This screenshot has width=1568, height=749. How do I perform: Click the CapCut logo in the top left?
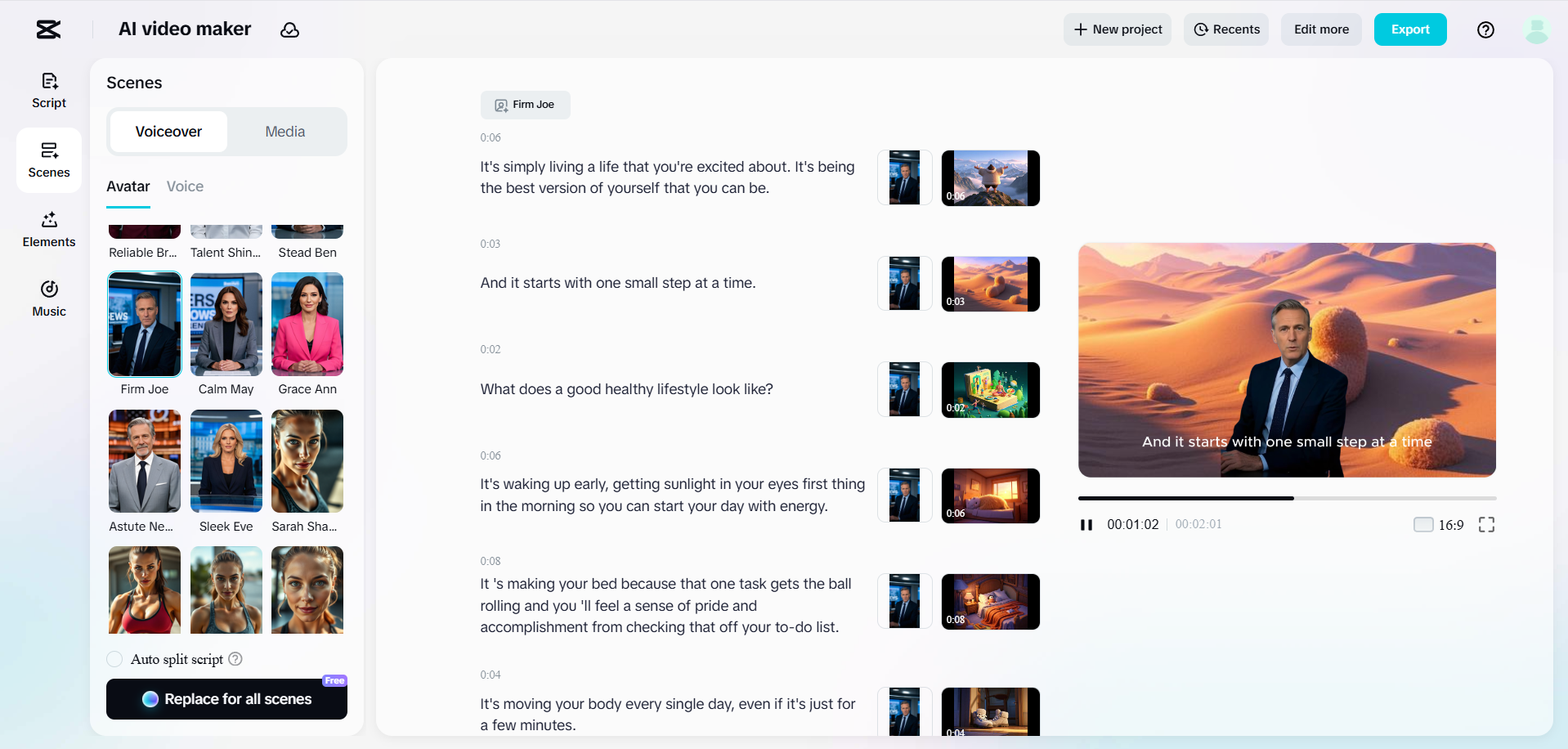47,29
